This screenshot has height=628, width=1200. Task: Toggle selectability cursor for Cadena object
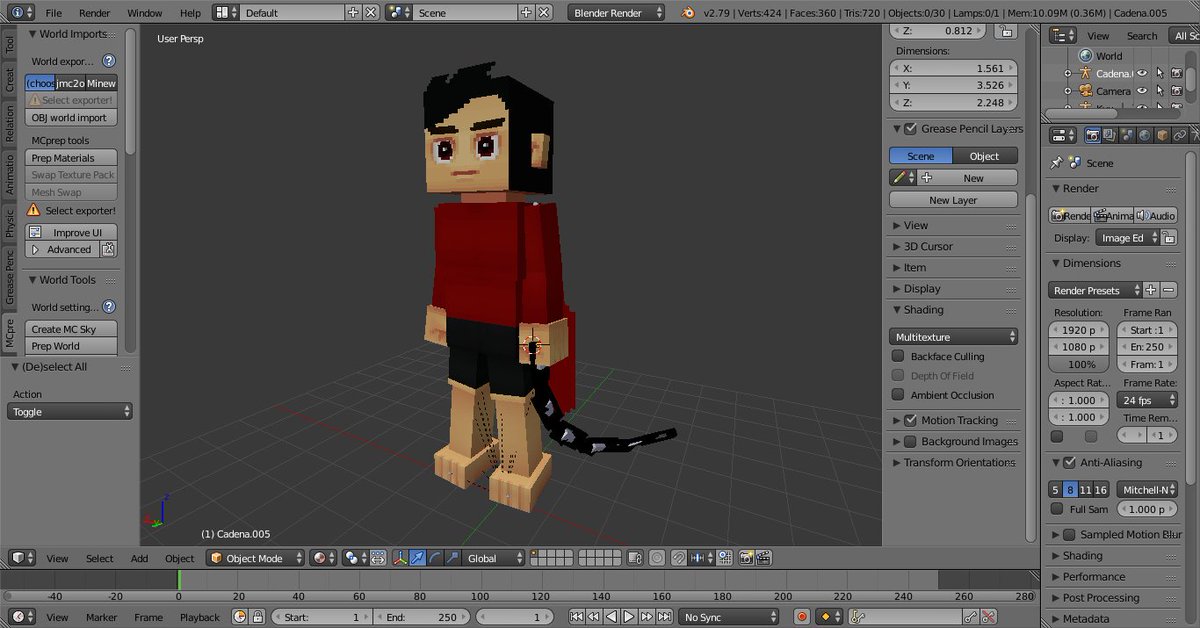1160,73
